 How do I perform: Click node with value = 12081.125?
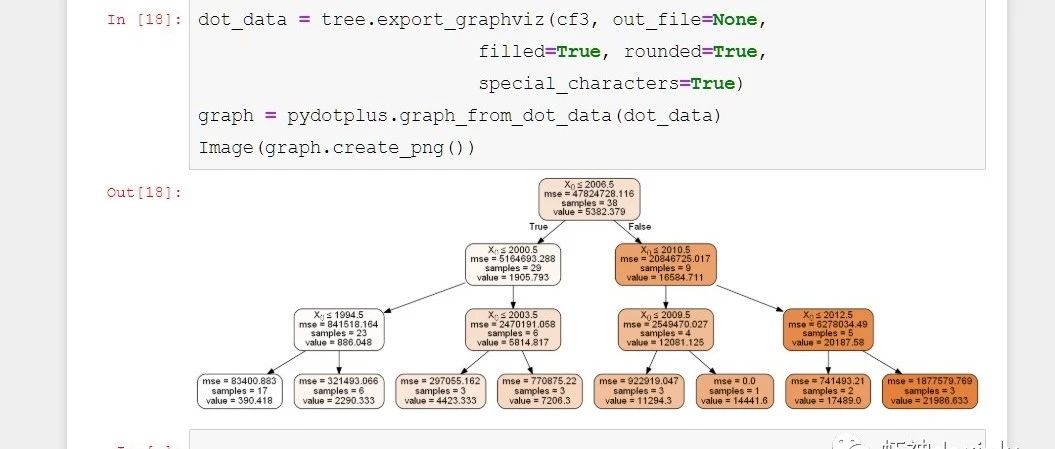[665, 329]
